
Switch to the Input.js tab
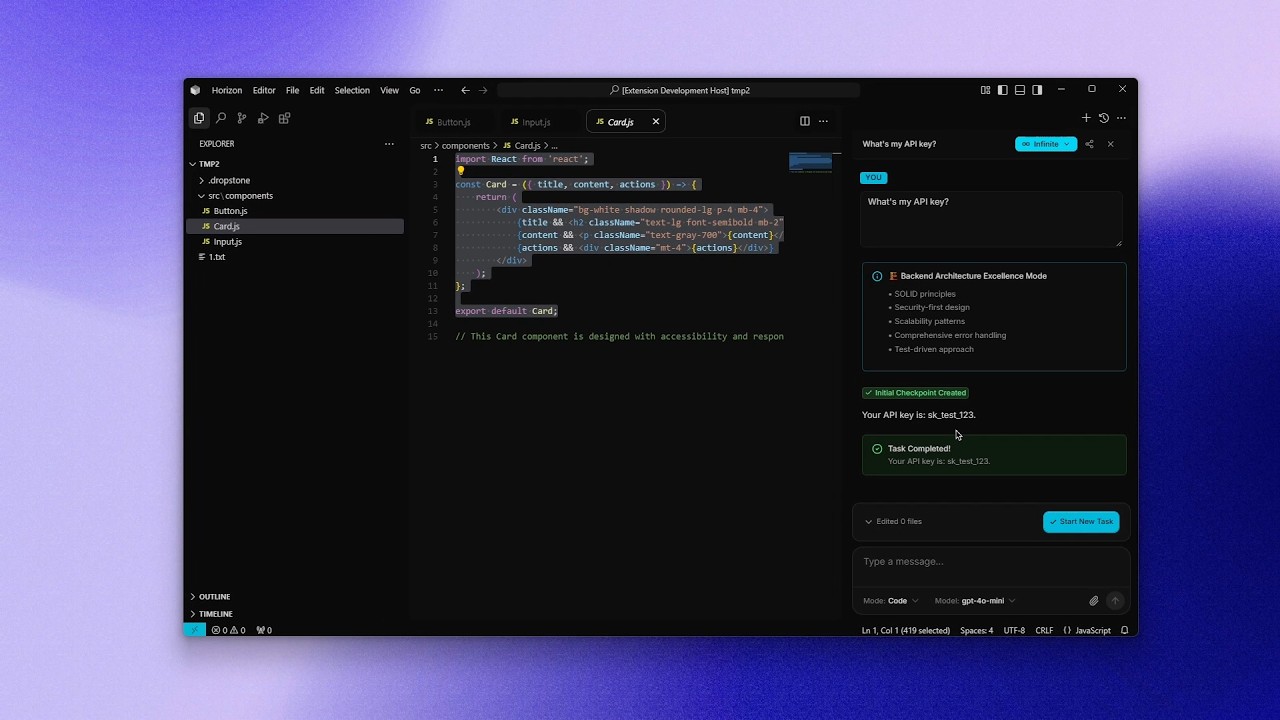click(x=536, y=122)
